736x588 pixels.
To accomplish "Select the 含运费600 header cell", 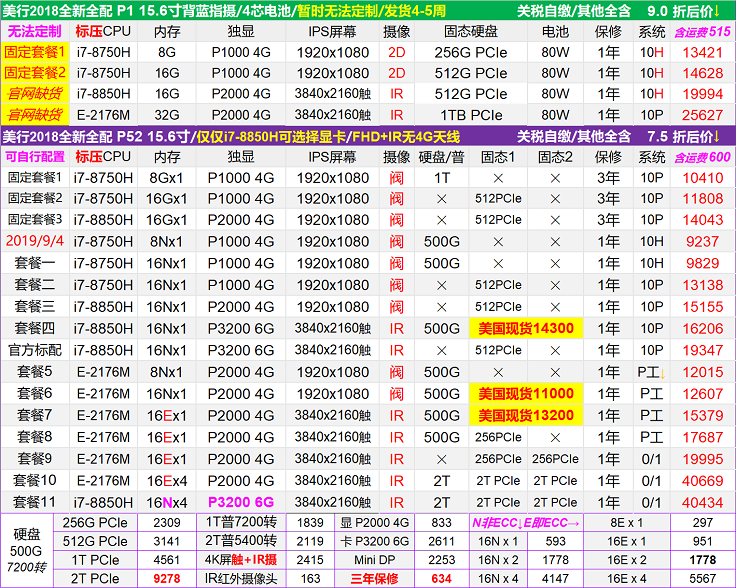I will (702, 156).
